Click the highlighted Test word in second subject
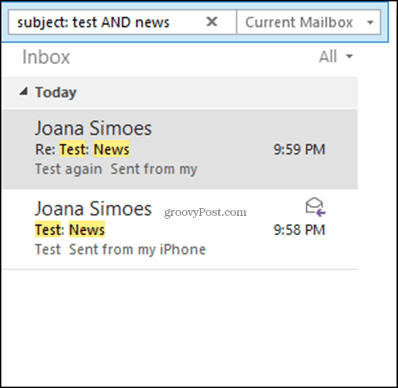 [48, 230]
